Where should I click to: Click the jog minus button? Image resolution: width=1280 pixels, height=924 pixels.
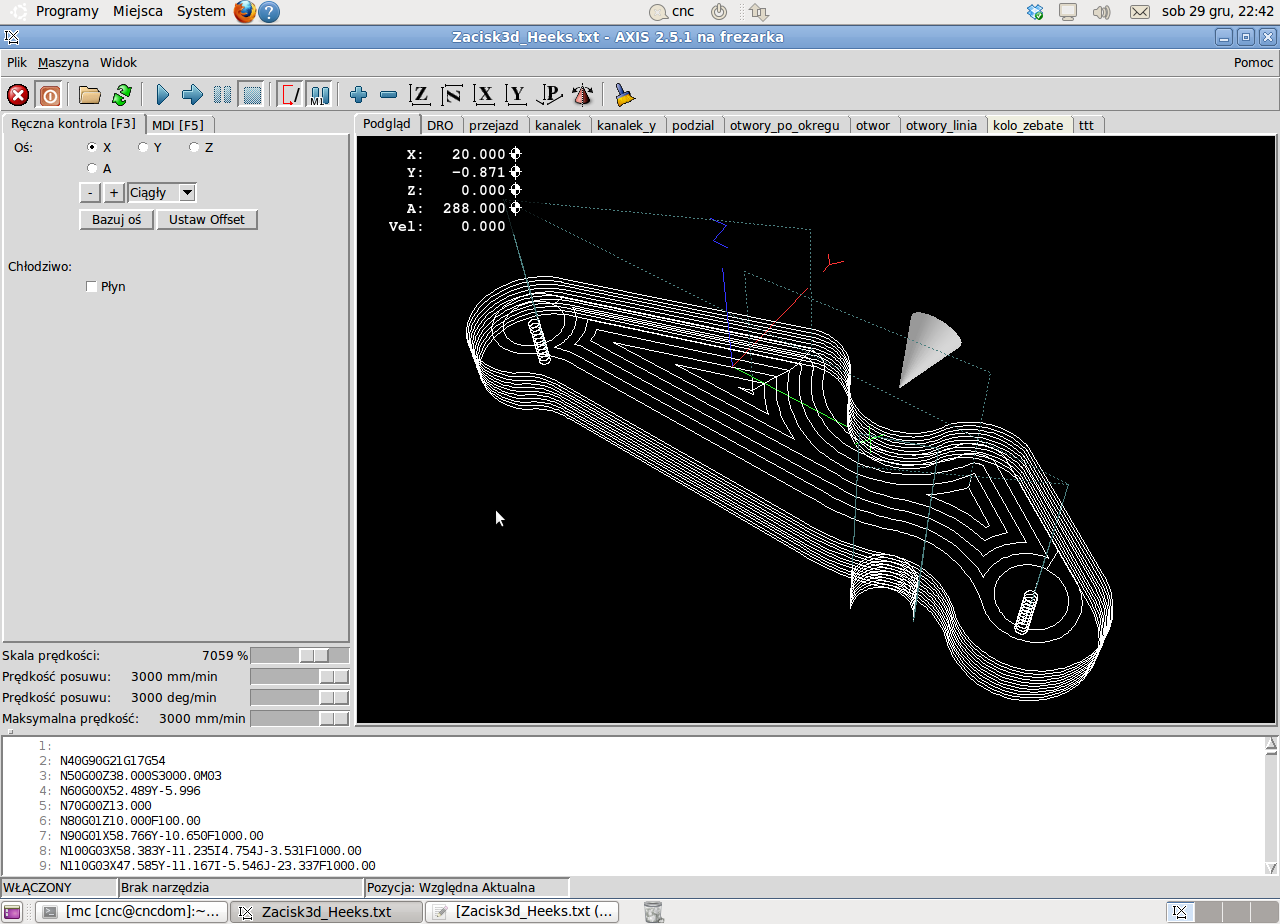pos(90,193)
